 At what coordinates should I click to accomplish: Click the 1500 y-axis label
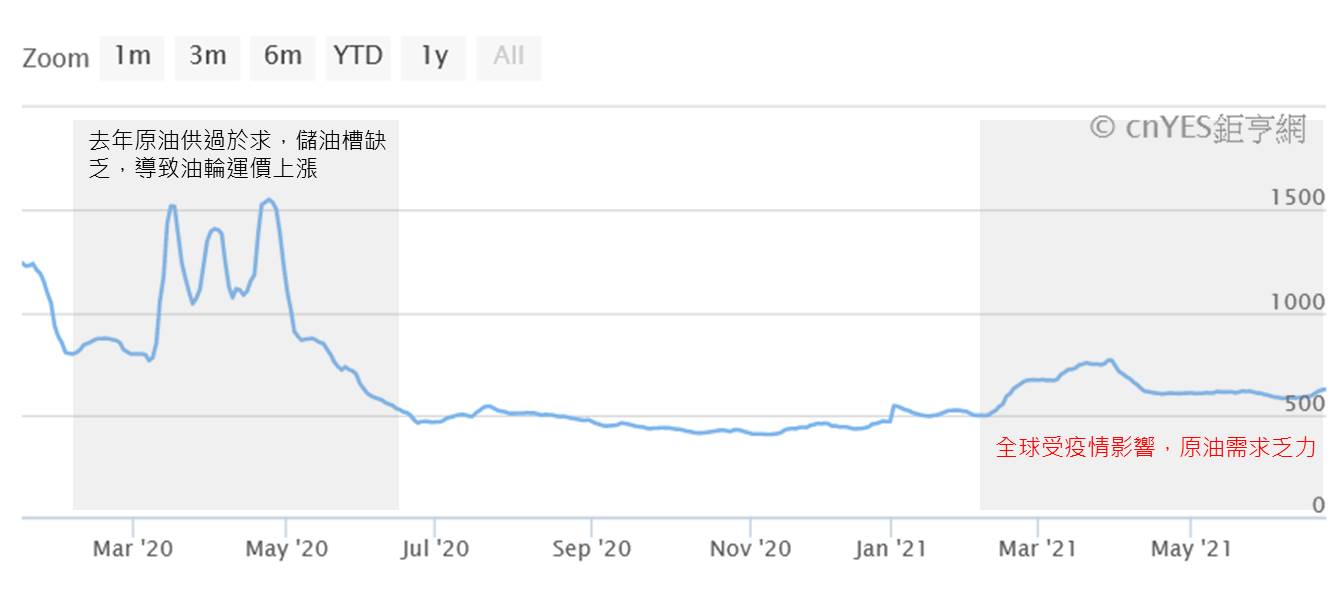pos(1297,197)
